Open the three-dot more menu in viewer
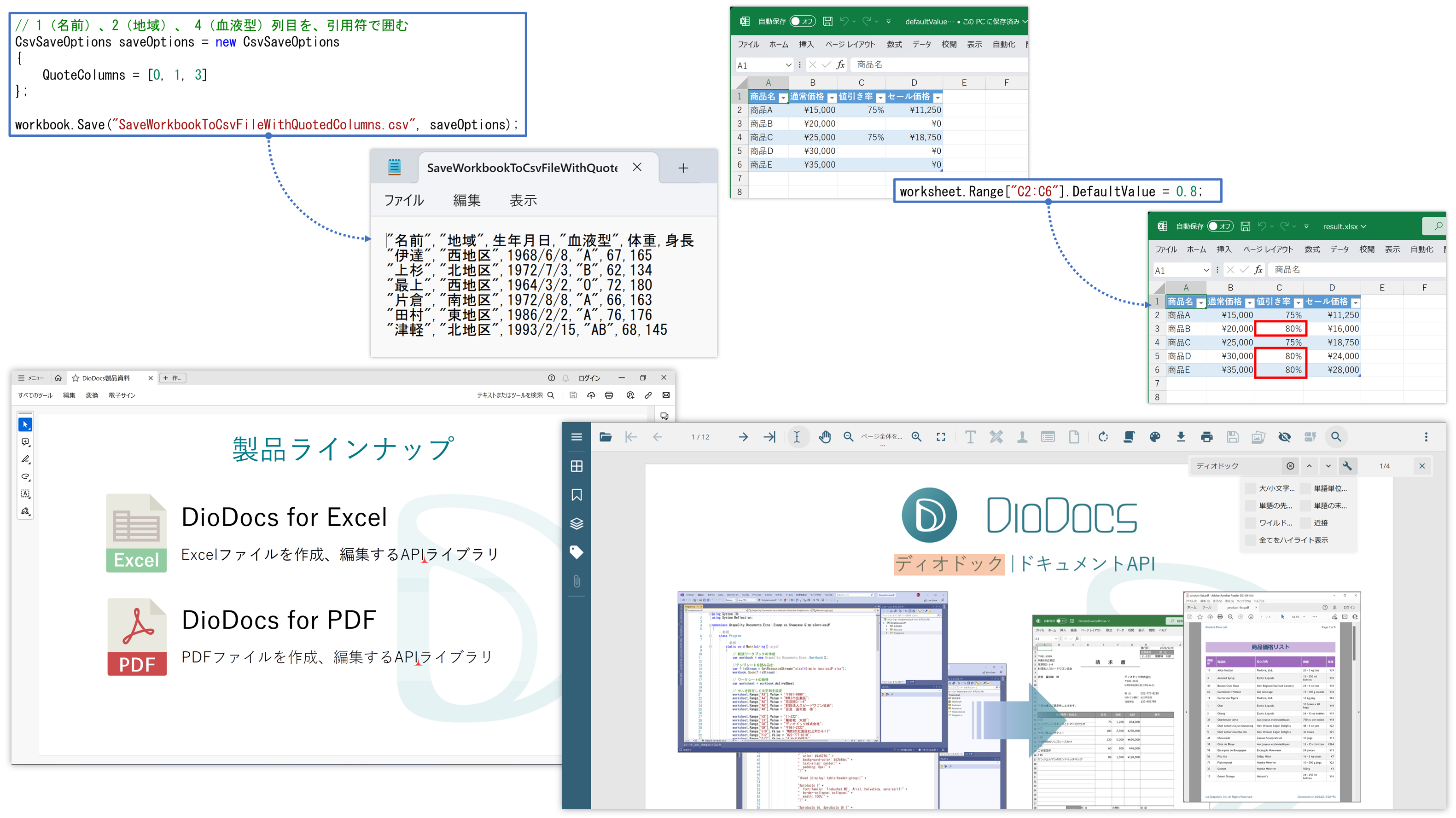1456x818 pixels. click(x=1426, y=437)
